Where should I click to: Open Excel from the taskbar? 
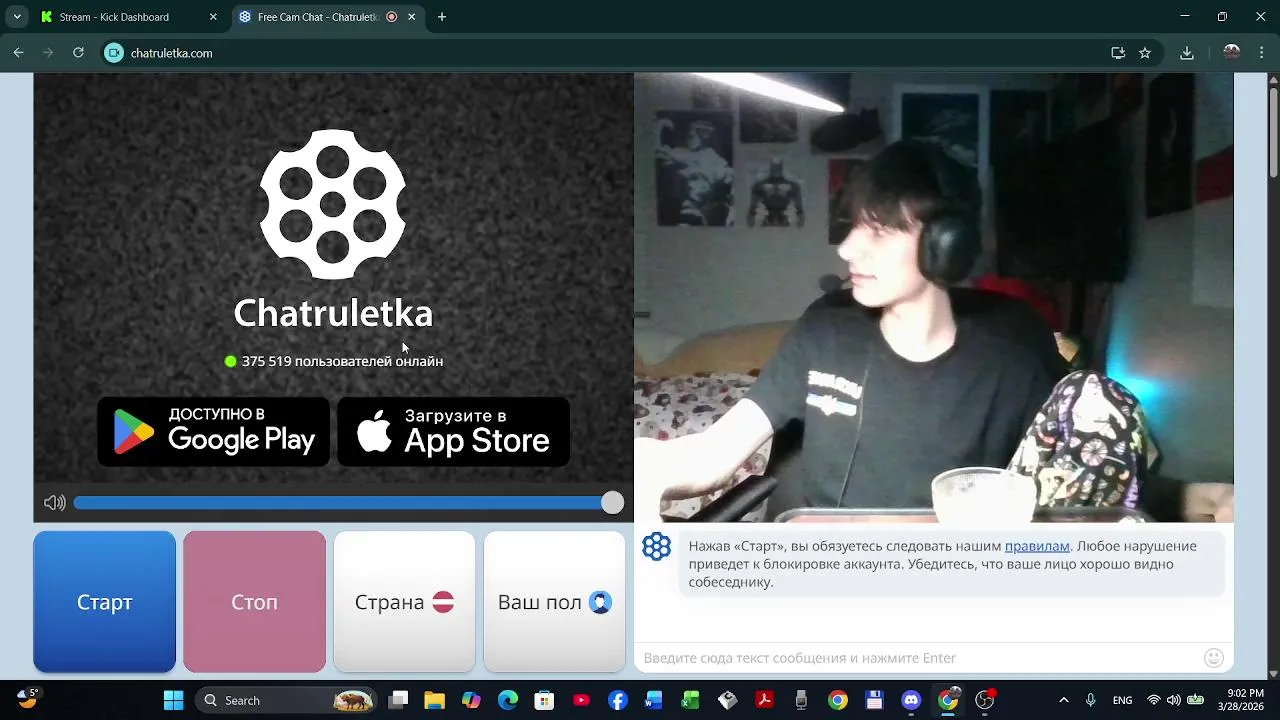(691, 700)
